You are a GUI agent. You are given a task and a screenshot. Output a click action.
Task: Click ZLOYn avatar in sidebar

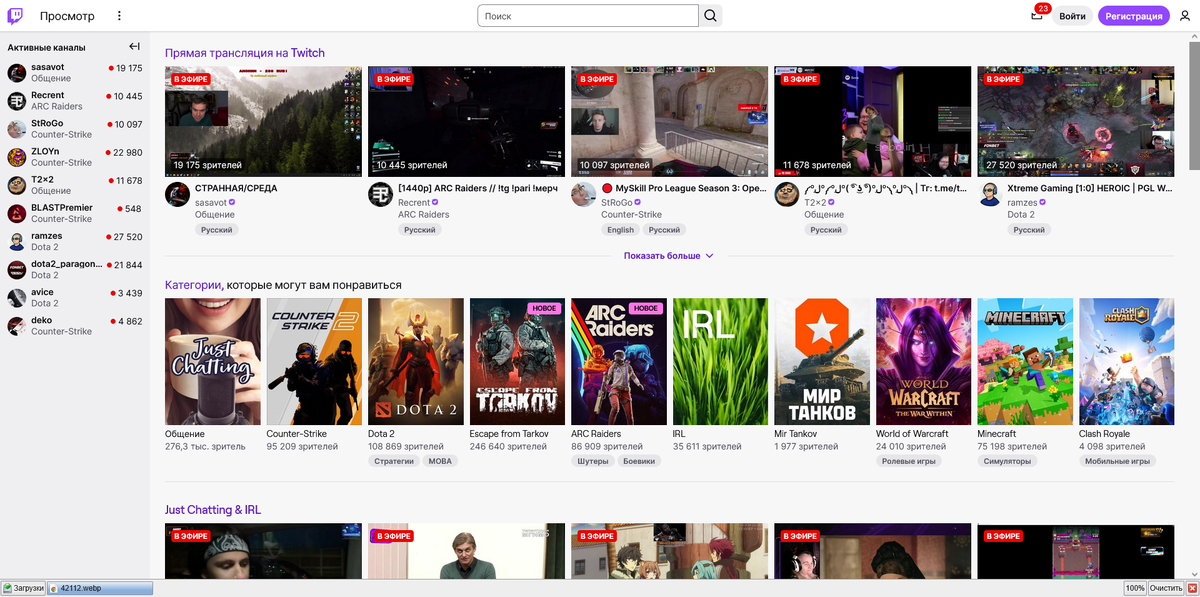coord(17,157)
